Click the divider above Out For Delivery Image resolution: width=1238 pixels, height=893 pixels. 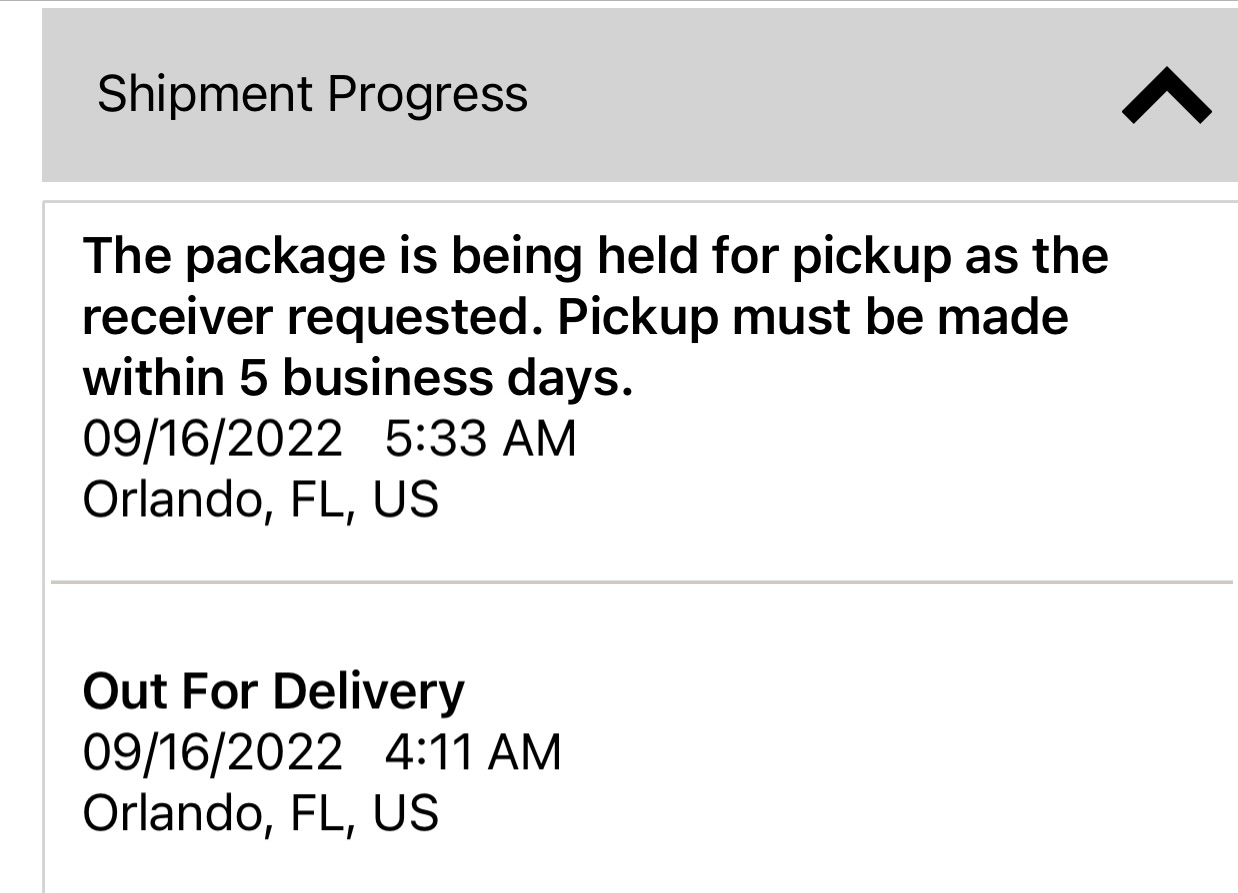coord(640,581)
